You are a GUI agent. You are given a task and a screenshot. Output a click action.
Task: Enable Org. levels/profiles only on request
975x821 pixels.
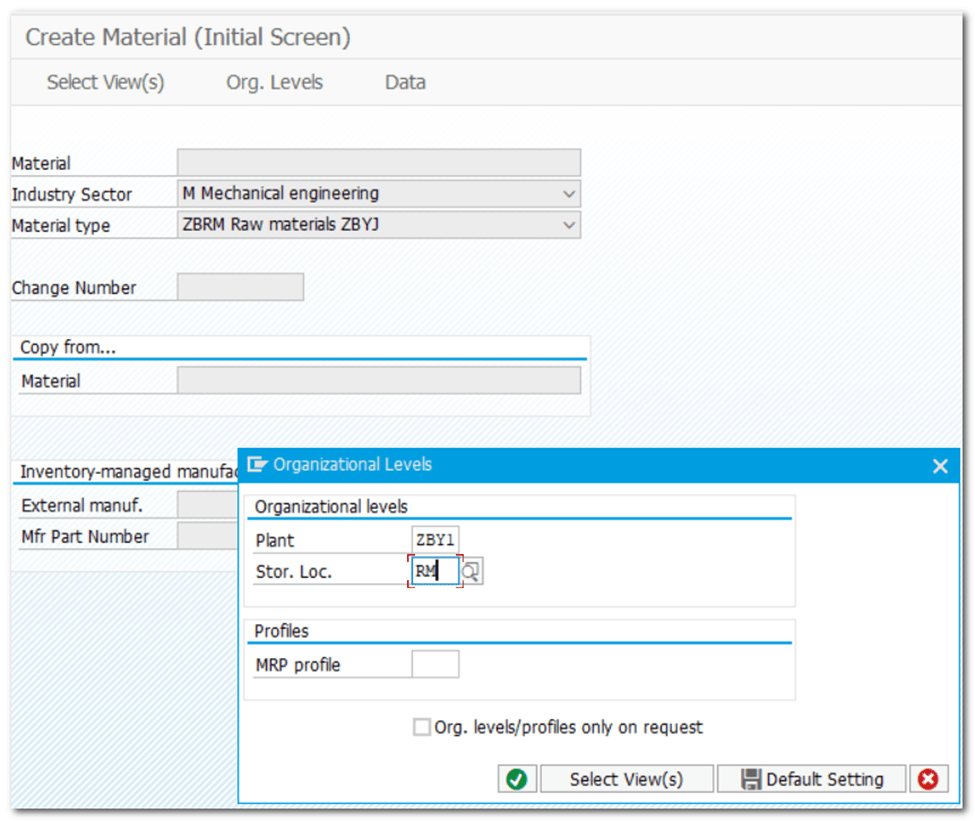(422, 727)
